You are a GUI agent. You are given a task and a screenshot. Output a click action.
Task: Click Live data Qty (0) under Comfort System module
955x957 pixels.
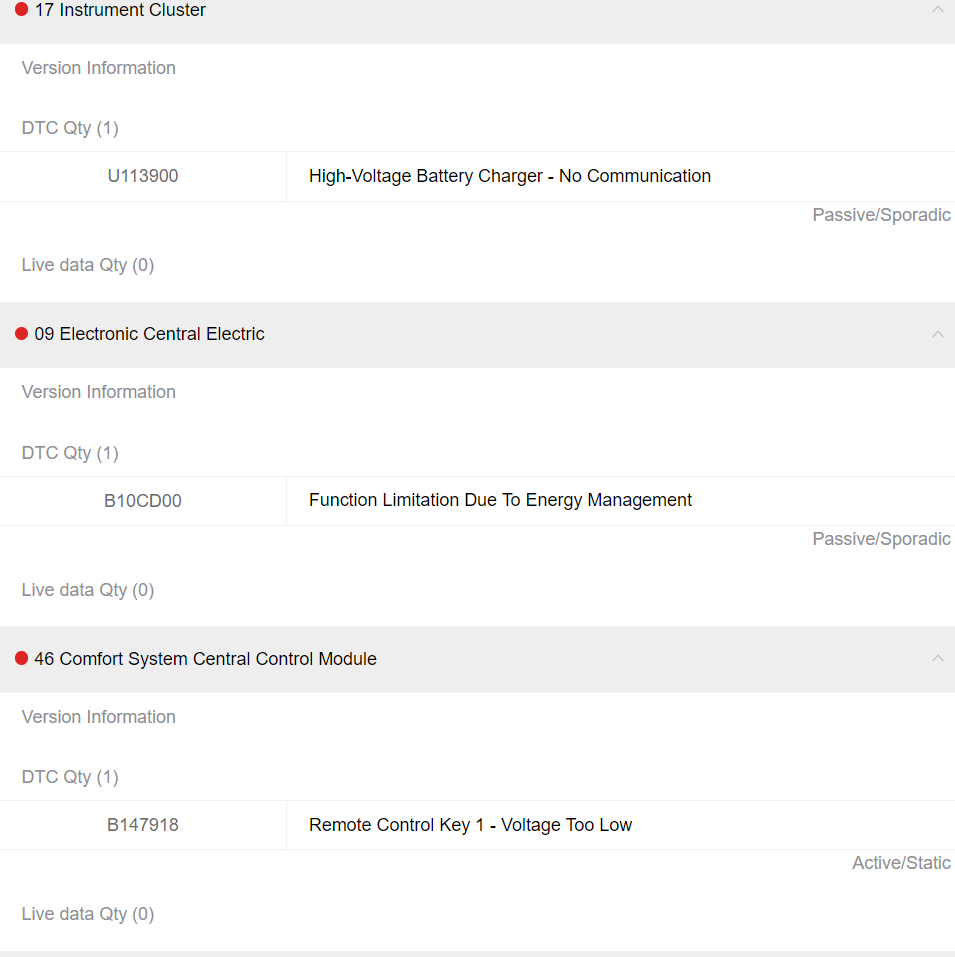87,913
